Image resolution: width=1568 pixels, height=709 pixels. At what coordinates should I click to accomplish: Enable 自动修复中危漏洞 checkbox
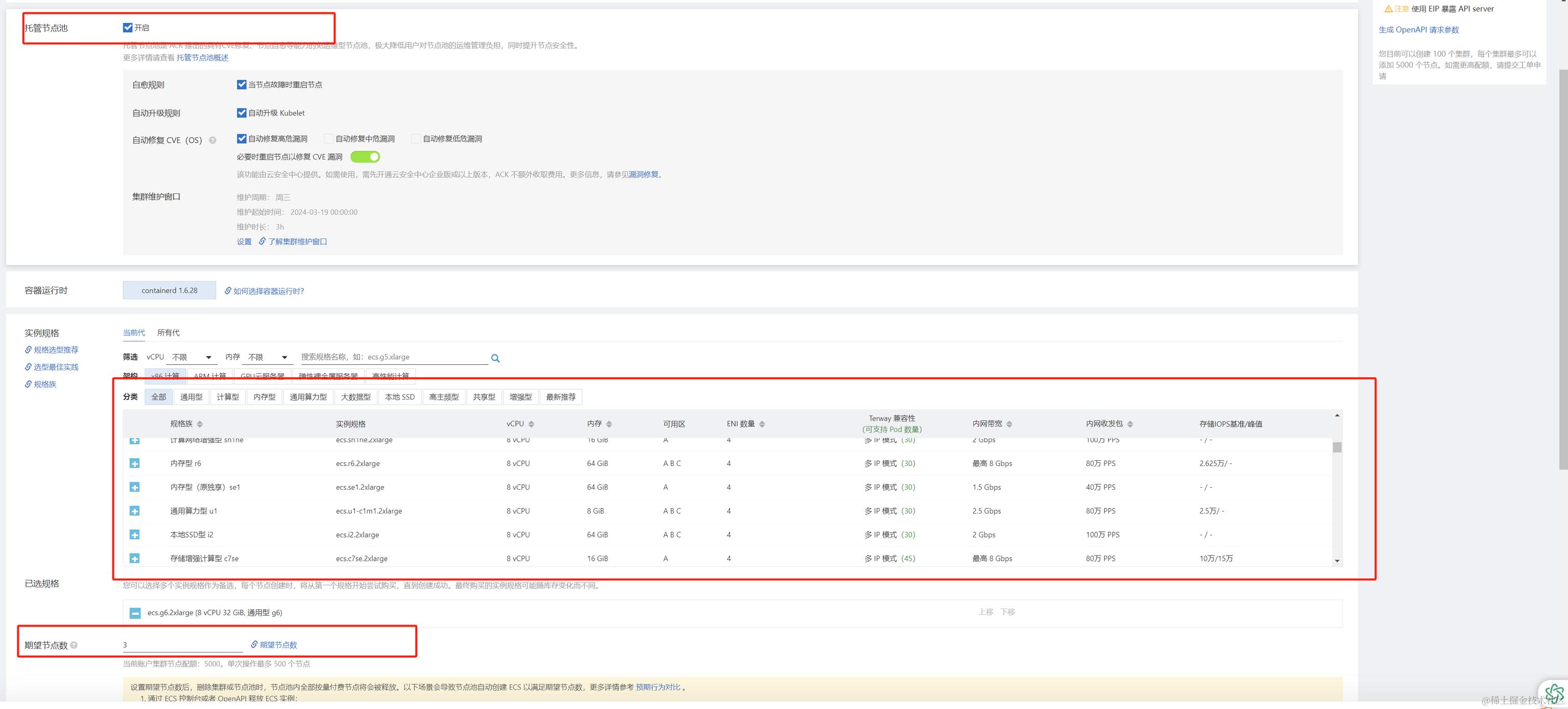tap(329, 139)
